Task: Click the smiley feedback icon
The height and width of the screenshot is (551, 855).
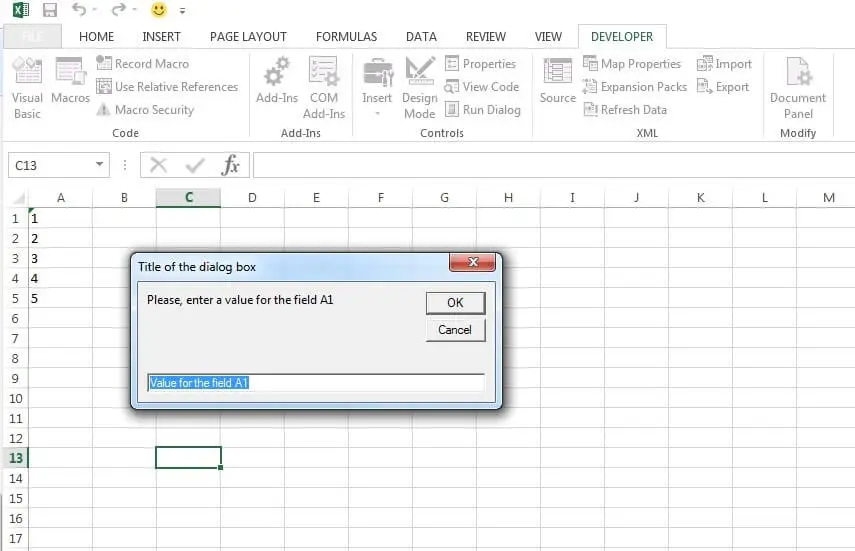Action: [x=159, y=9]
